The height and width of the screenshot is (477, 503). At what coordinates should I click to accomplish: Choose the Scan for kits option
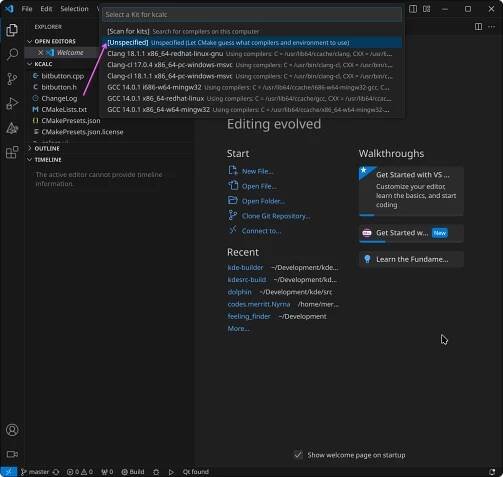click(252, 31)
